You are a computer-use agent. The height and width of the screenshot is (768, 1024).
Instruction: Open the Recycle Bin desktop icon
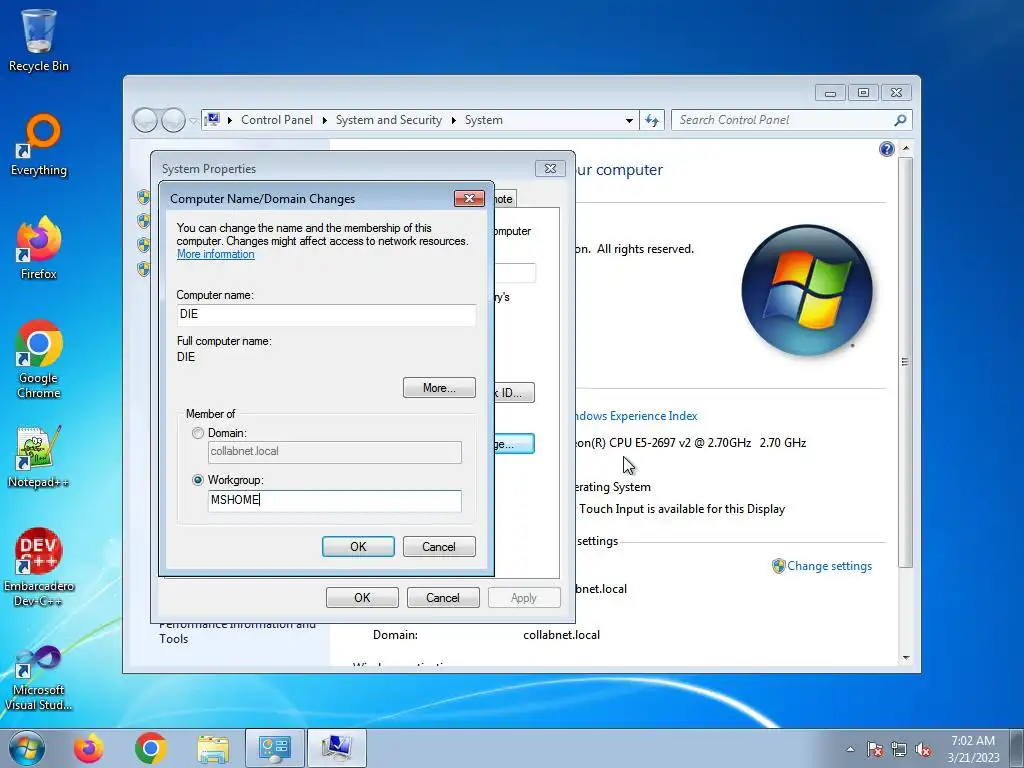[x=39, y=40]
